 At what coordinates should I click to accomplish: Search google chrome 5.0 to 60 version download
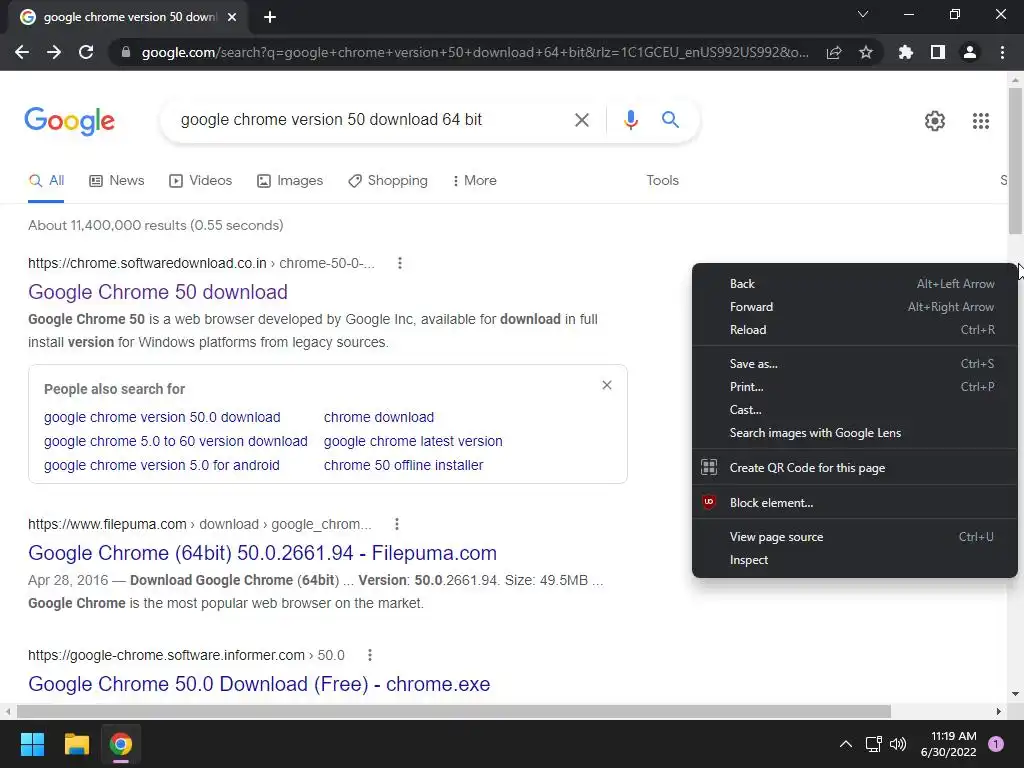[x=176, y=441]
